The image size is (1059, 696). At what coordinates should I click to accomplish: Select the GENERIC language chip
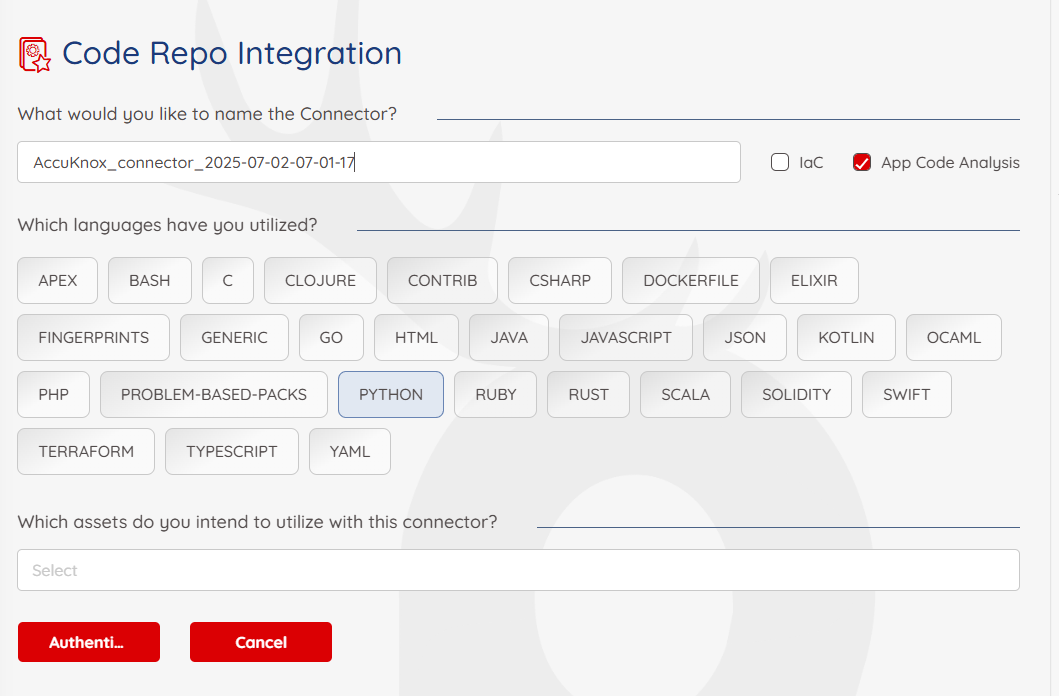pyautogui.click(x=234, y=338)
